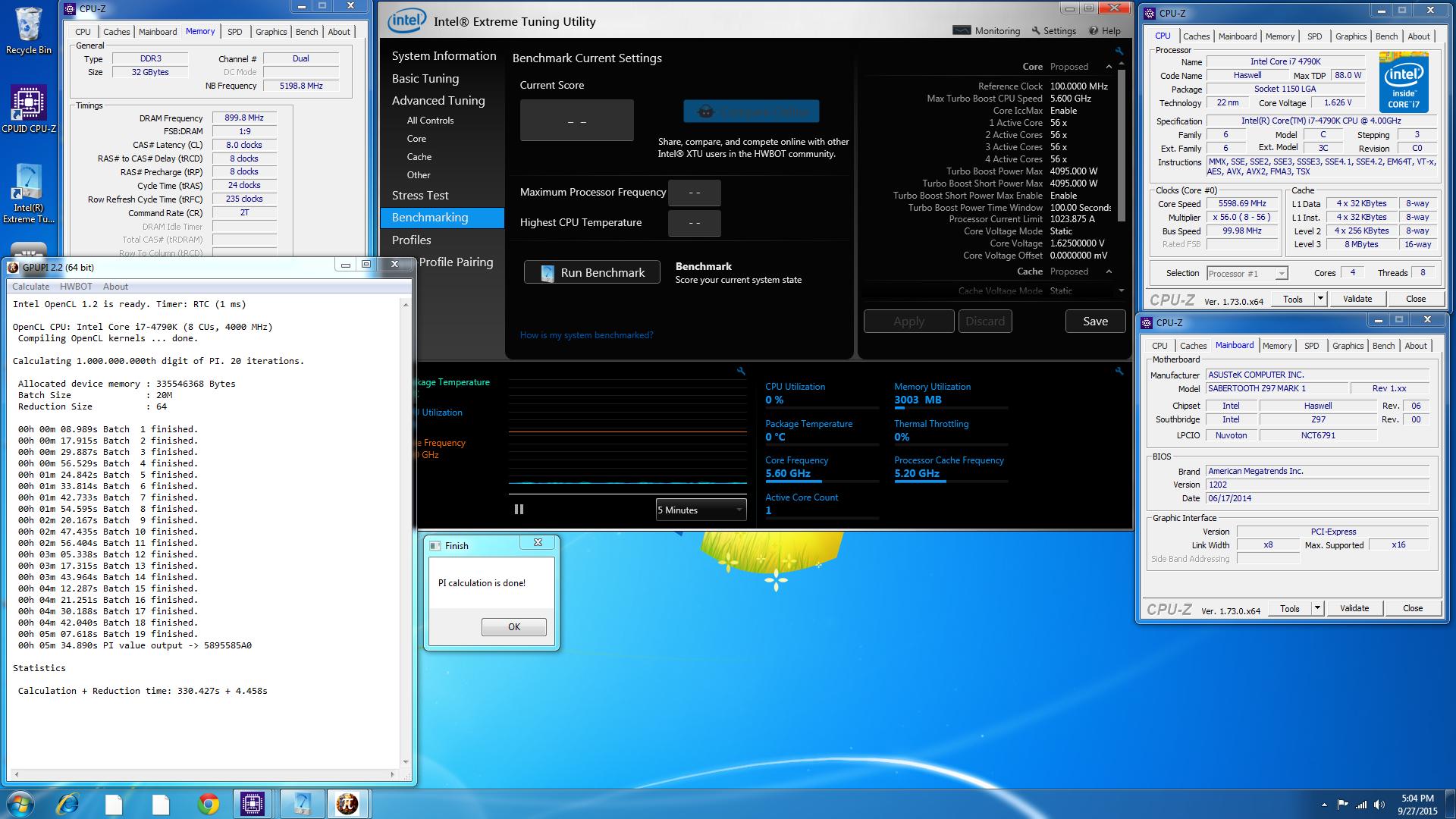Open Memory tab in left CPU-Z window

pos(200,31)
